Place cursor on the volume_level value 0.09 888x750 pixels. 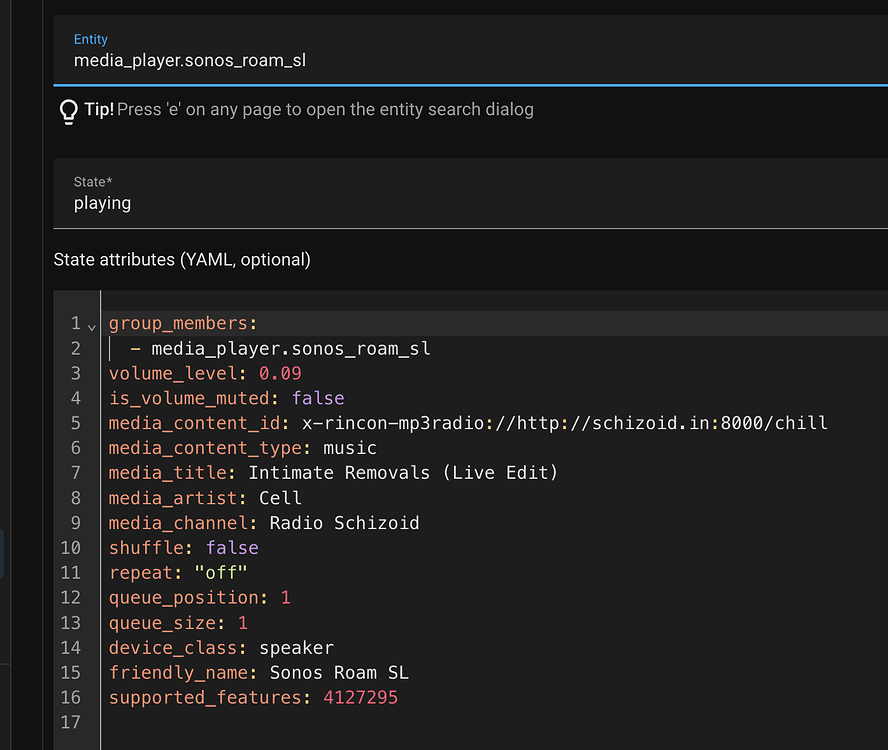tap(280, 373)
